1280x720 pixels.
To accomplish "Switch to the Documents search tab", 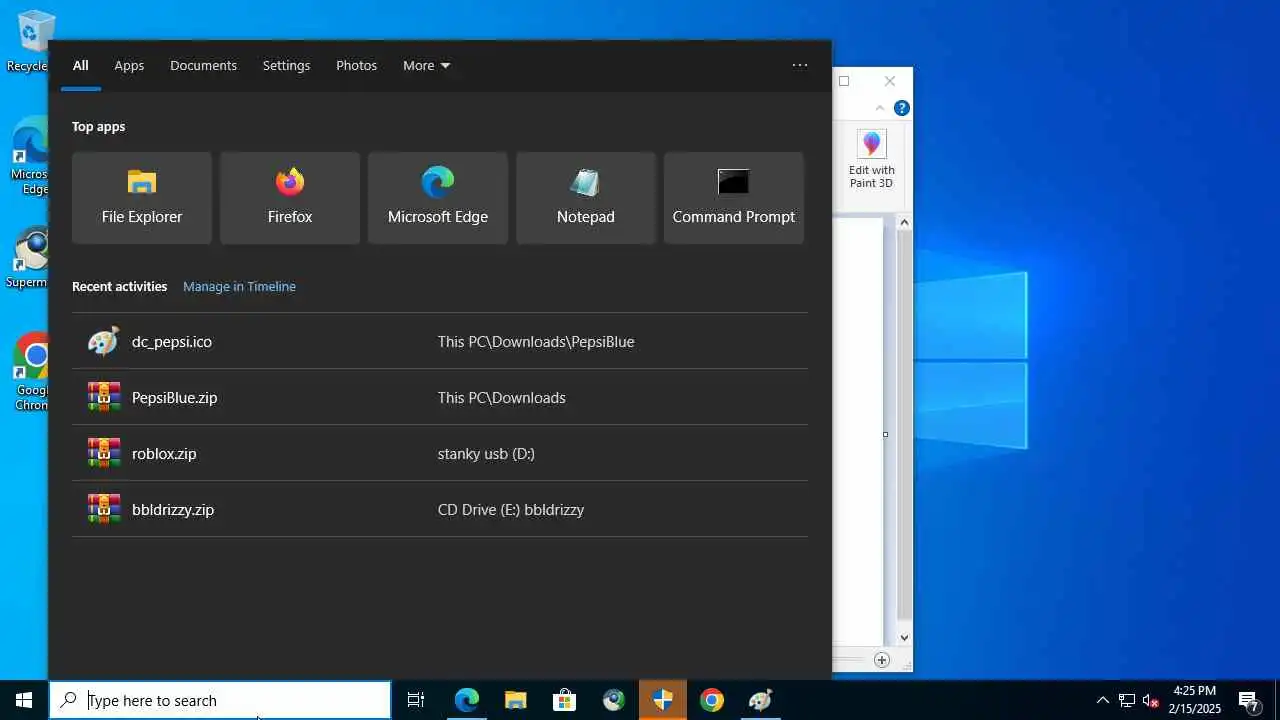I will 203,66.
